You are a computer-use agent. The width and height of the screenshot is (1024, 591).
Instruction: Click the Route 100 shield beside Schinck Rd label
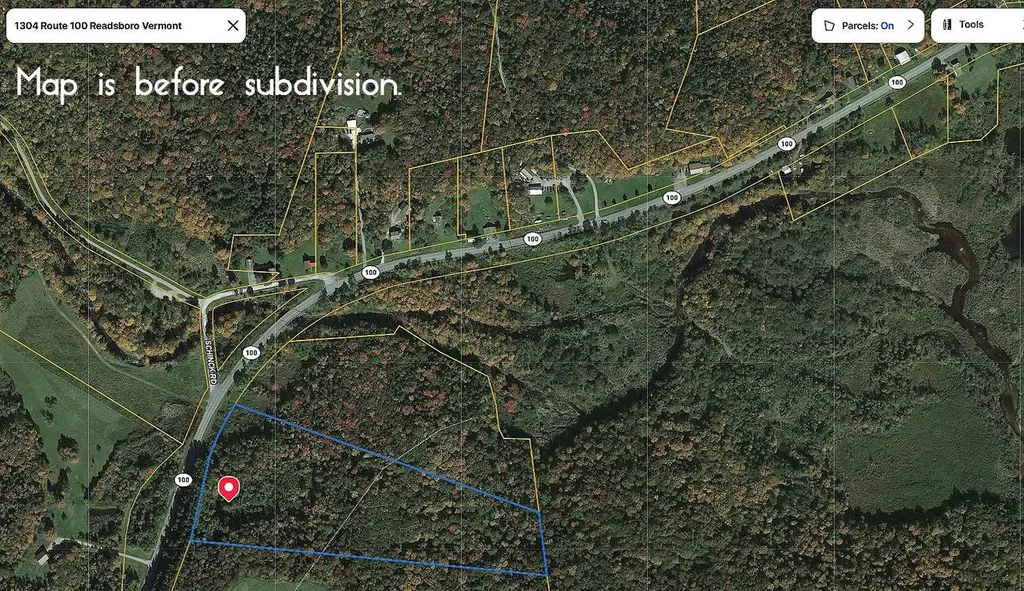coord(251,353)
